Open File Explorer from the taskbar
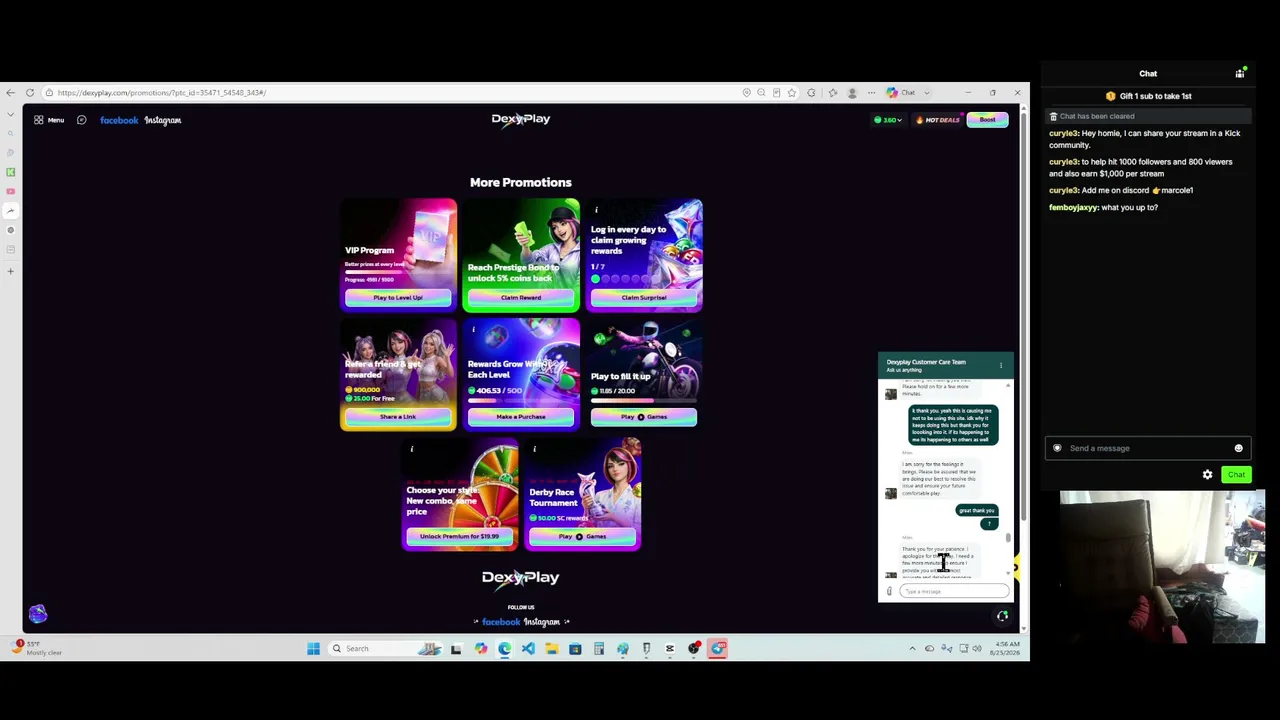 point(551,649)
